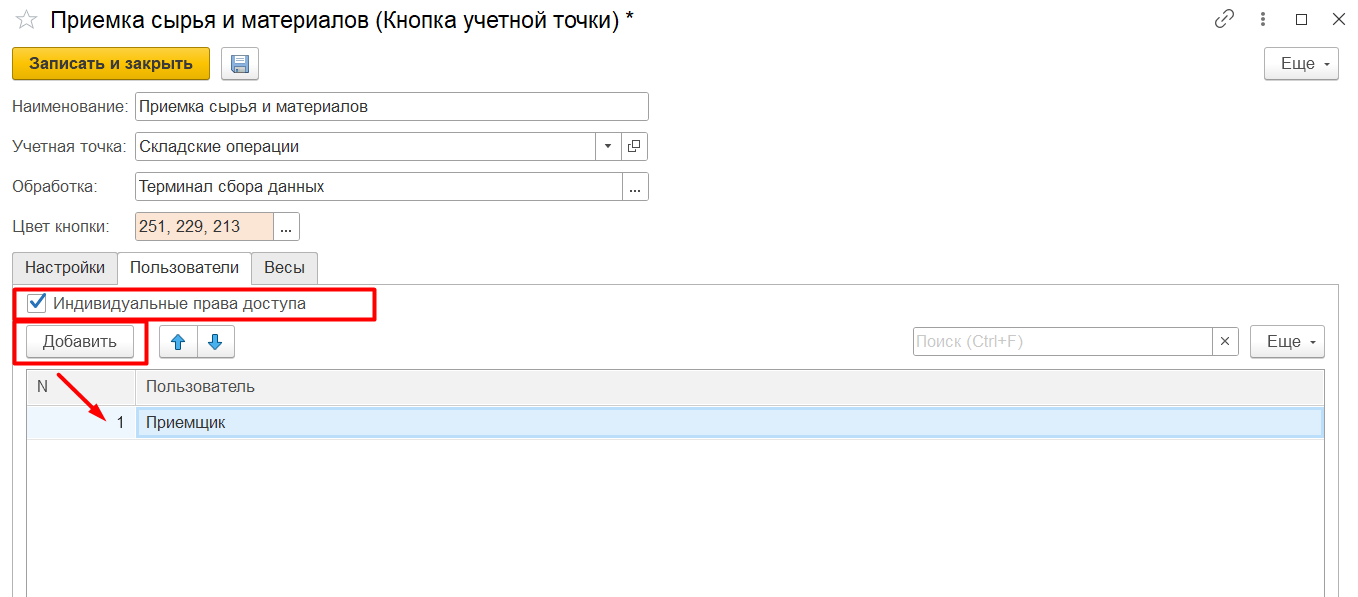Copy link via chain icon
This screenshot has width=1358, height=597.
[x=1224, y=19]
